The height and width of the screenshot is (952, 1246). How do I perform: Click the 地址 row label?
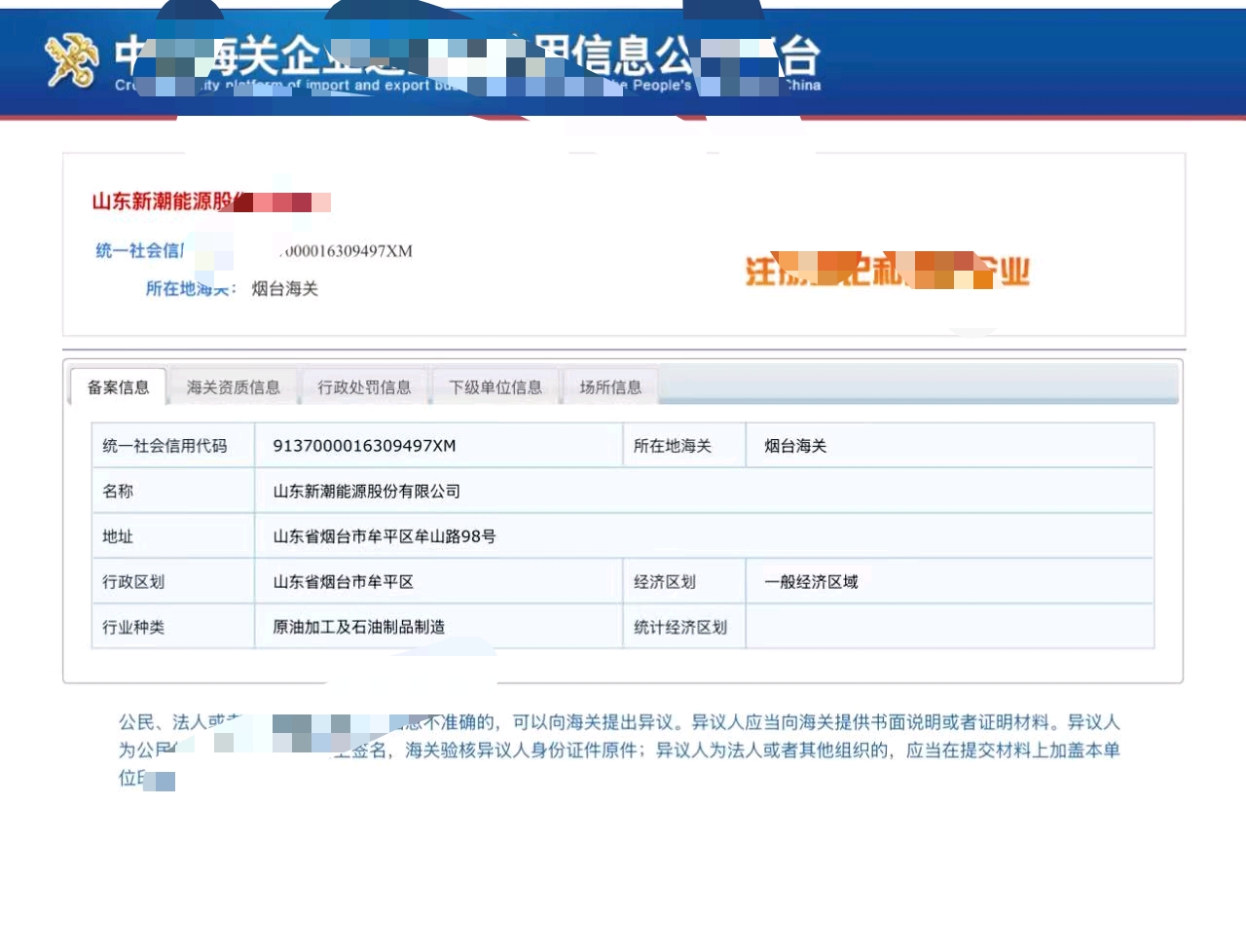point(118,536)
